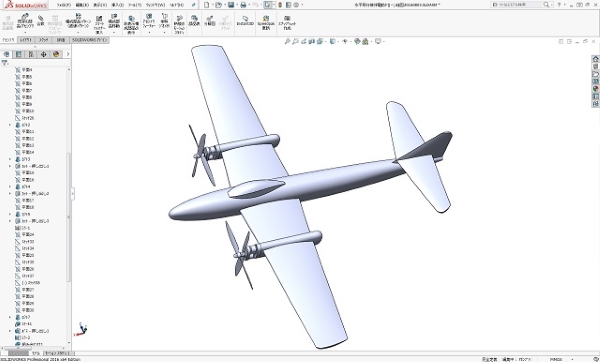Viewport: 600px width, 362px height.
Task: Click the Save disk icon
Action: (x=231, y=5)
